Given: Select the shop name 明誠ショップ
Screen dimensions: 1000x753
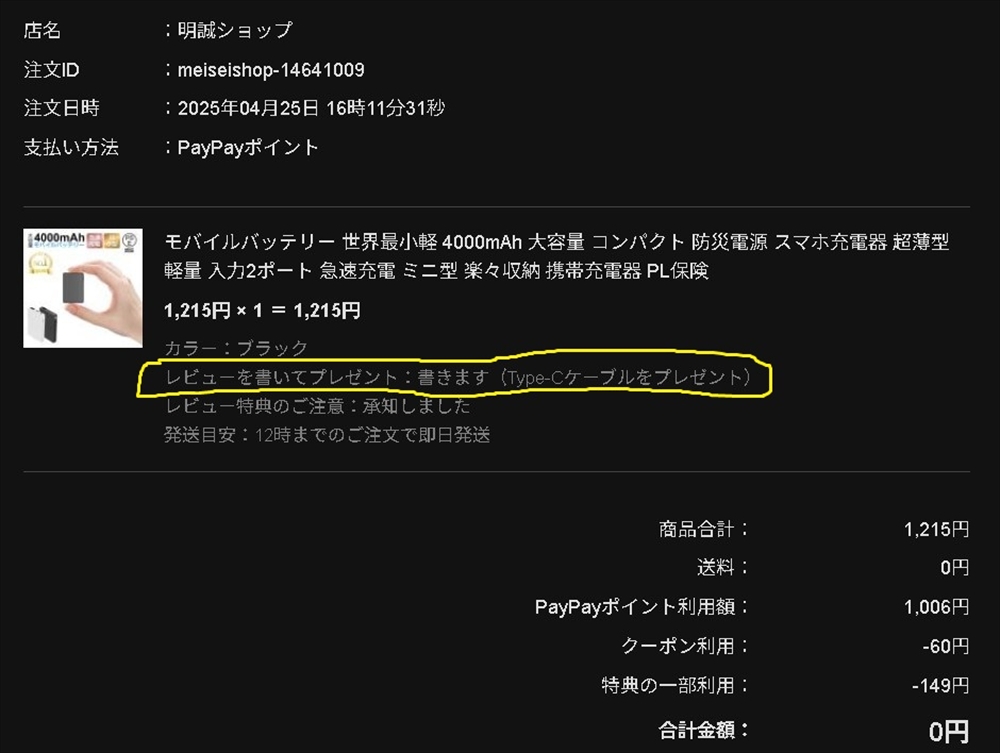Looking at the screenshot, I should 235,30.
